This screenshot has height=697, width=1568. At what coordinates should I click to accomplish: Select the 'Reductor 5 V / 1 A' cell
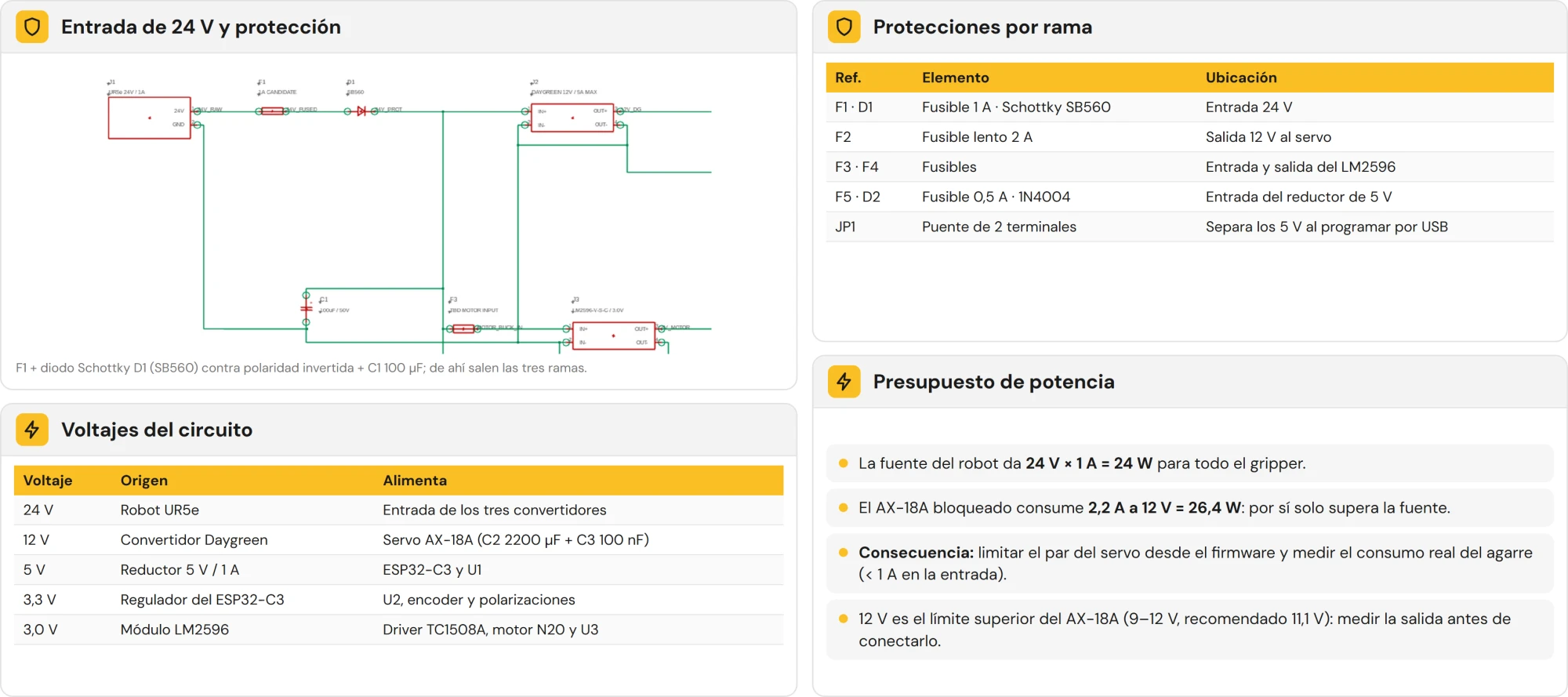coord(180,570)
